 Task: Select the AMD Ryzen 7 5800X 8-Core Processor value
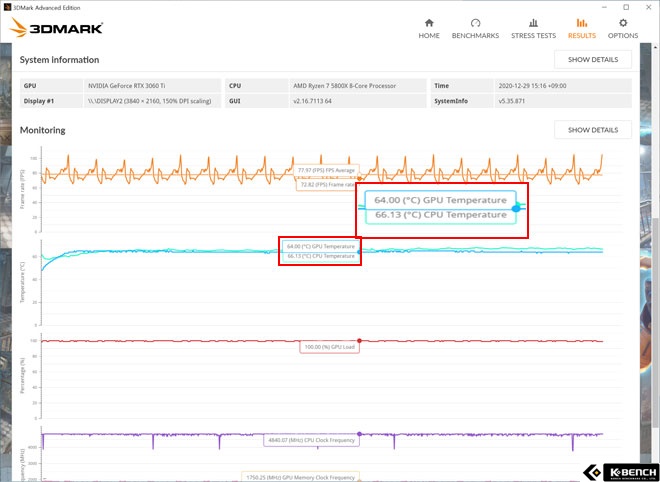click(344, 86)
